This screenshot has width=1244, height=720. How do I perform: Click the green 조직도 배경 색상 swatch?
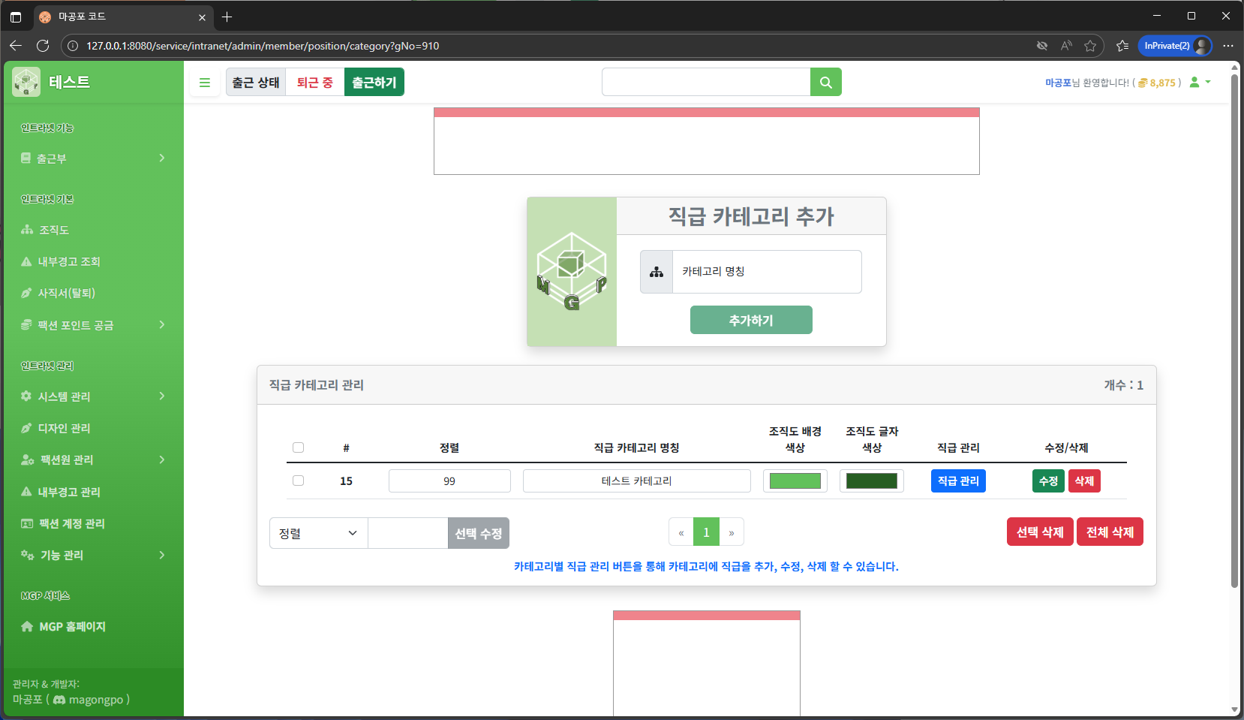pos(795,481)
